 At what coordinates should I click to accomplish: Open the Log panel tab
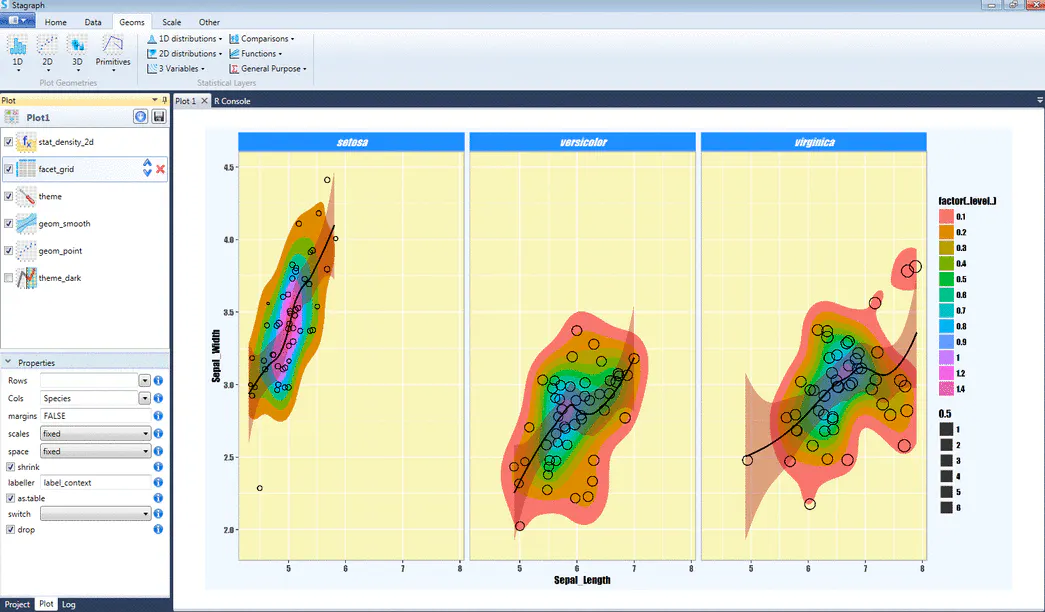(x=69, y=604)
